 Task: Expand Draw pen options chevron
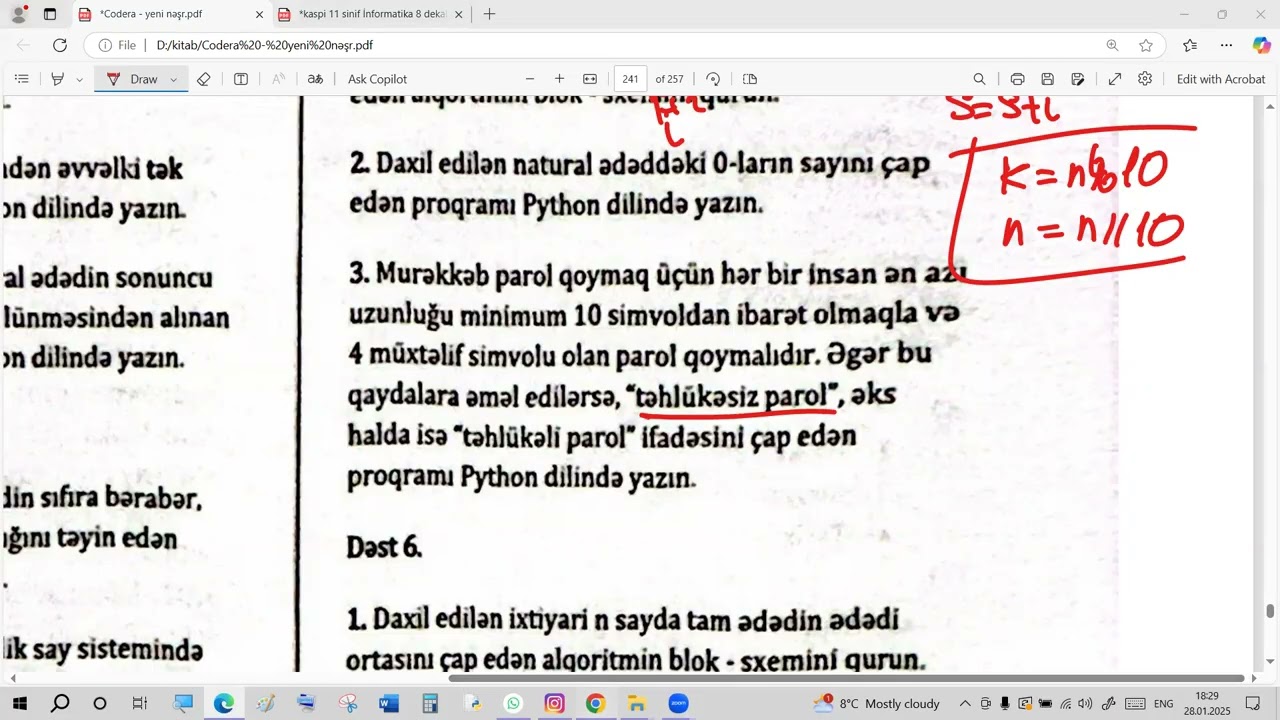coord(174,79)
